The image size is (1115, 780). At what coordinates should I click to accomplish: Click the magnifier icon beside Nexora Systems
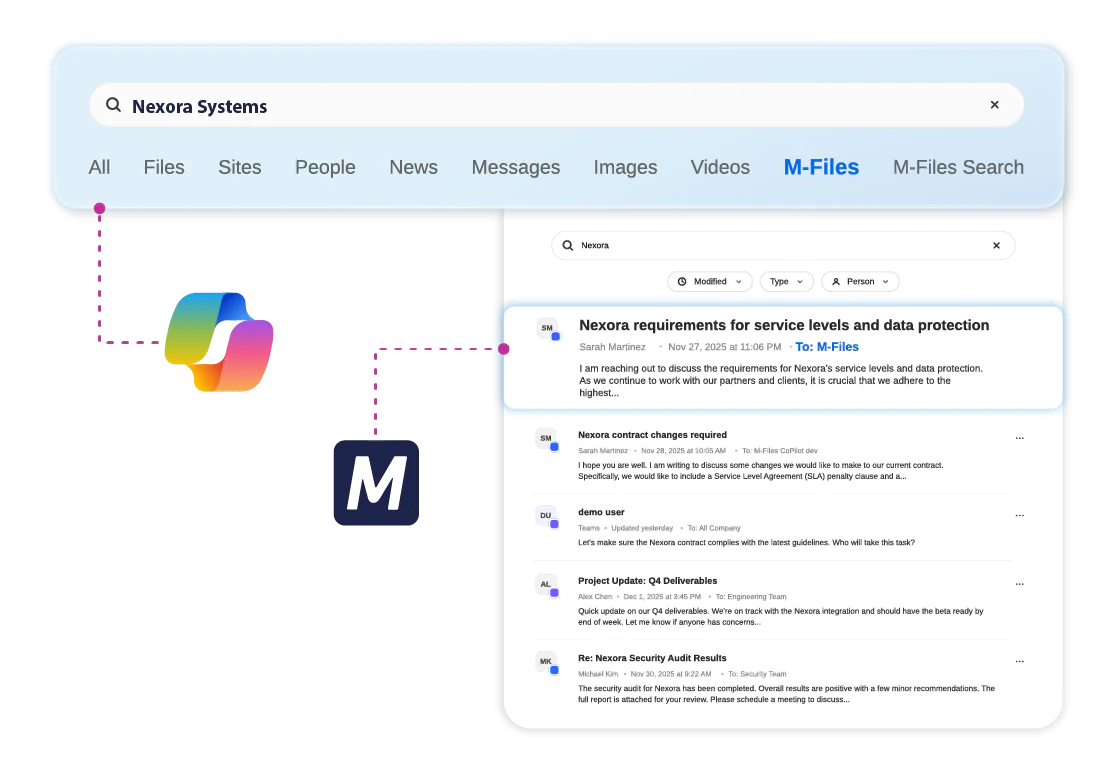click(114, 105)
